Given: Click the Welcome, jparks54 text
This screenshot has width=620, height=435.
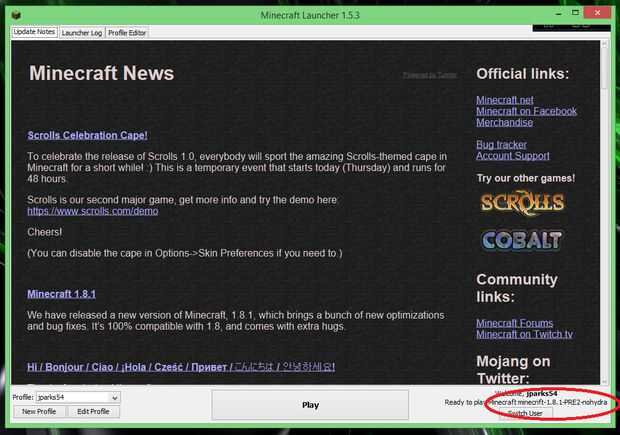Looking at the screenshot, I should 526,393.
